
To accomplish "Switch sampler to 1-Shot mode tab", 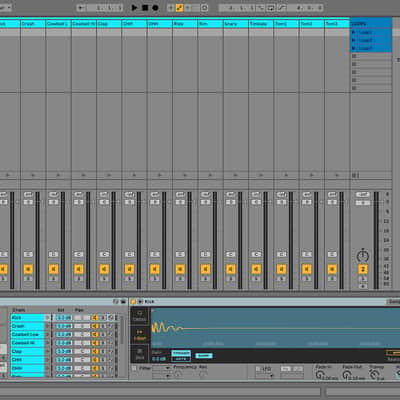I will 140,335.
